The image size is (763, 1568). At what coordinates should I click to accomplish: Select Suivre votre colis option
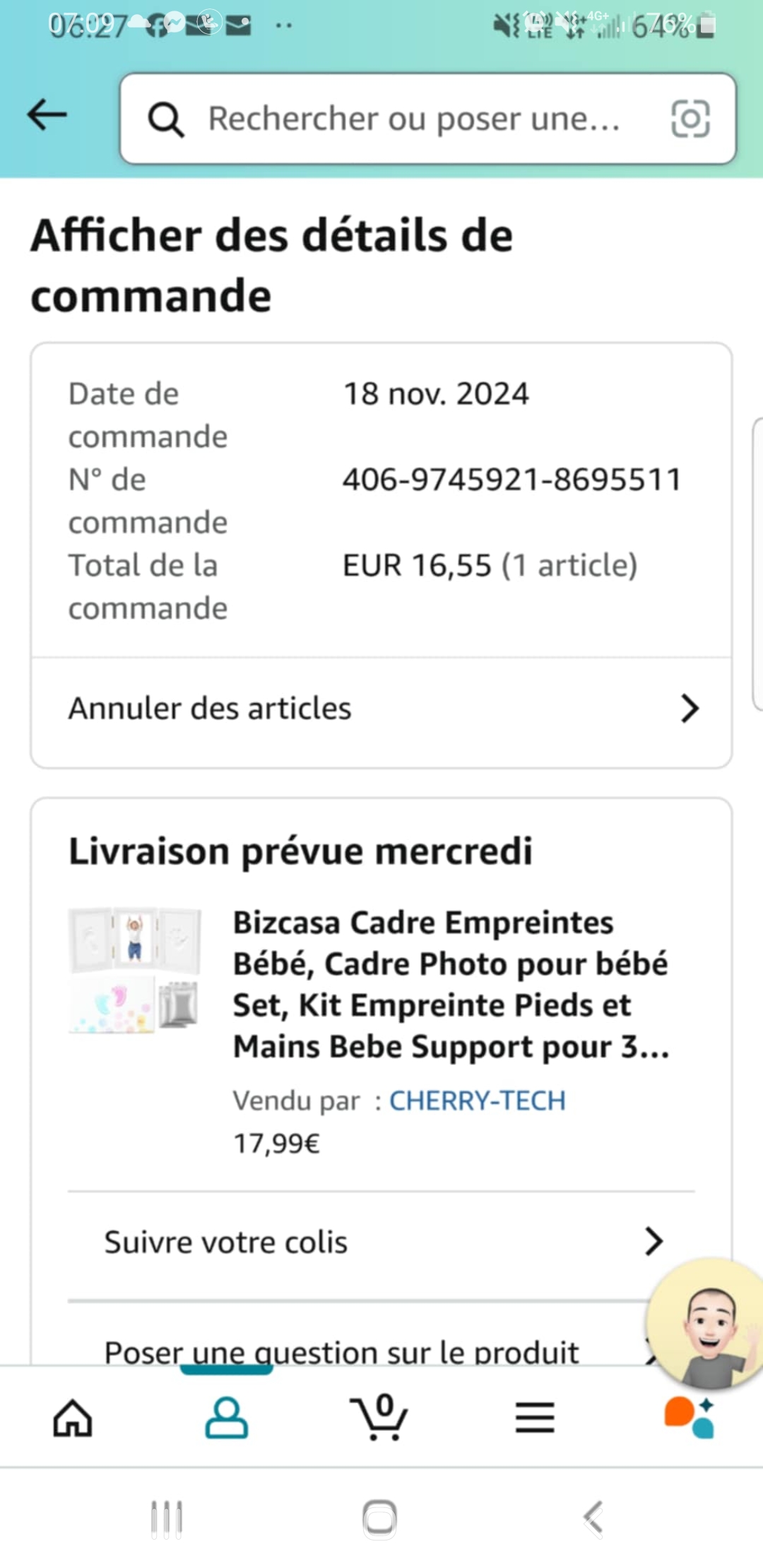226,1242
